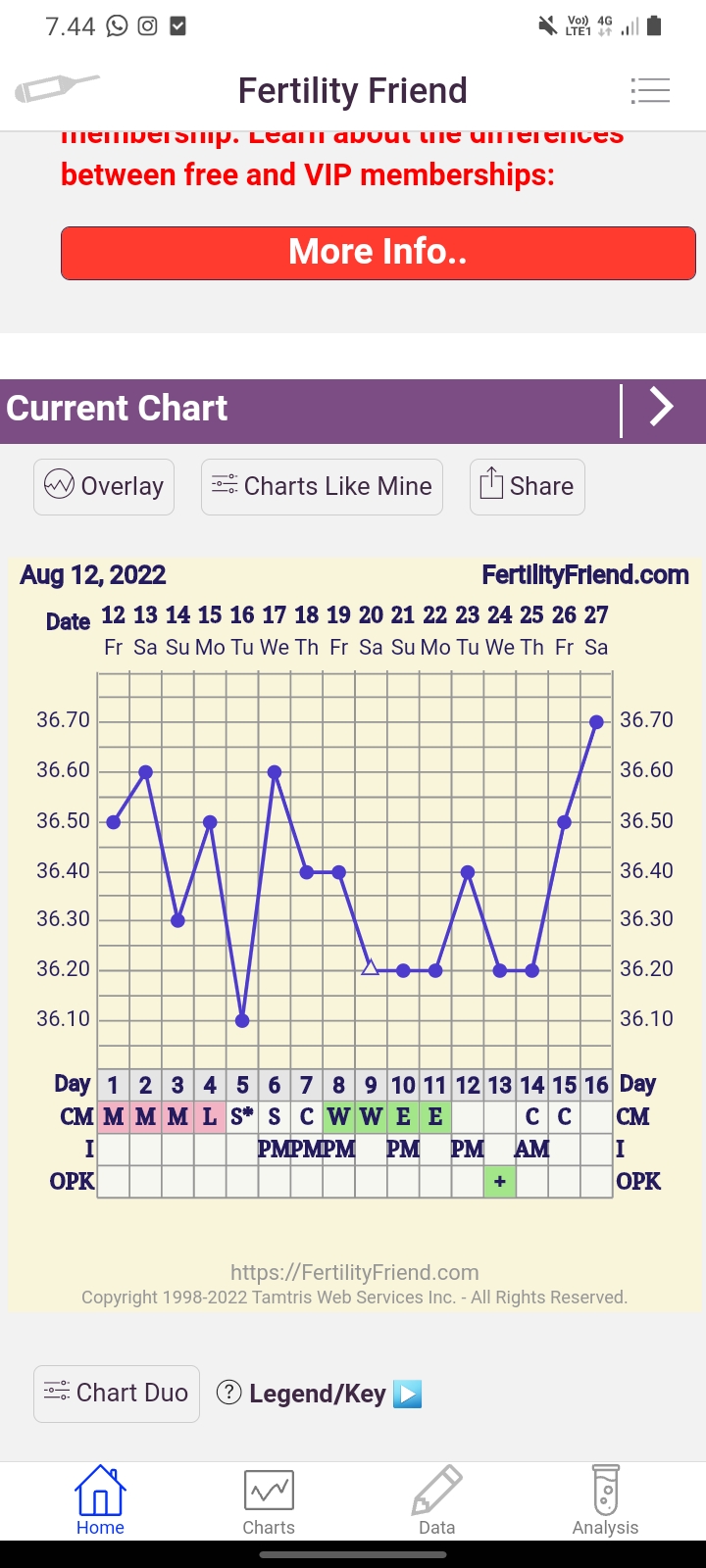Tap the WhatsApp status bar notification icon
Screen dimensions: 706x1568
point(118,26)
